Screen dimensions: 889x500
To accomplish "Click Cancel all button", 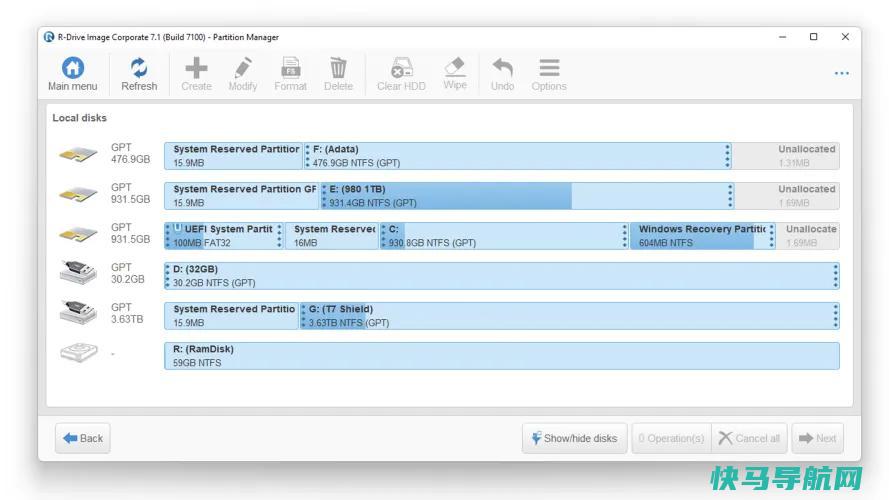I will (x=749, y=438).
